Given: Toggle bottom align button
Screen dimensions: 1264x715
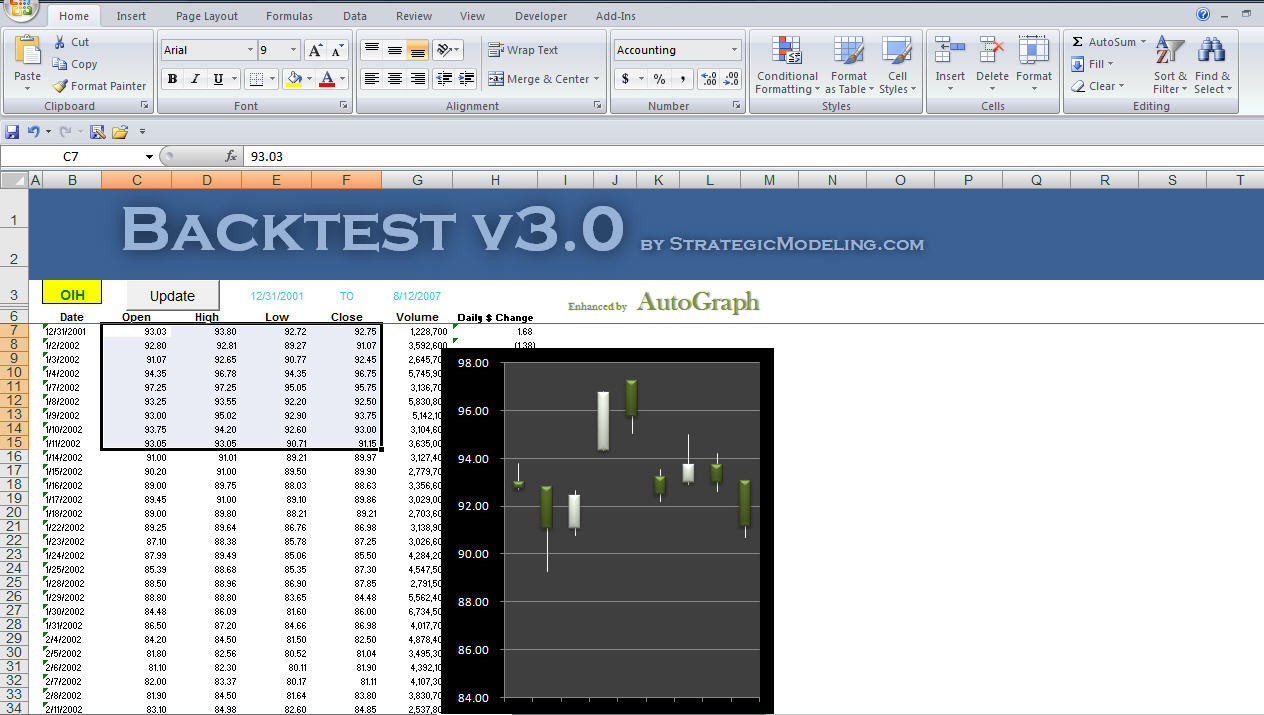Looking at the screenshot, I should 417,50.
